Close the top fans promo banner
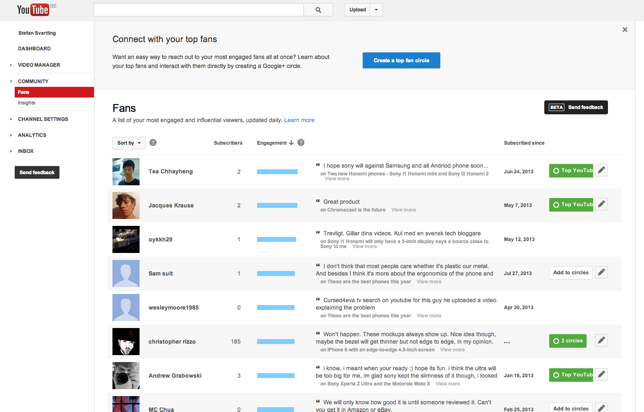The image size is (644, 412). (625, 30)
